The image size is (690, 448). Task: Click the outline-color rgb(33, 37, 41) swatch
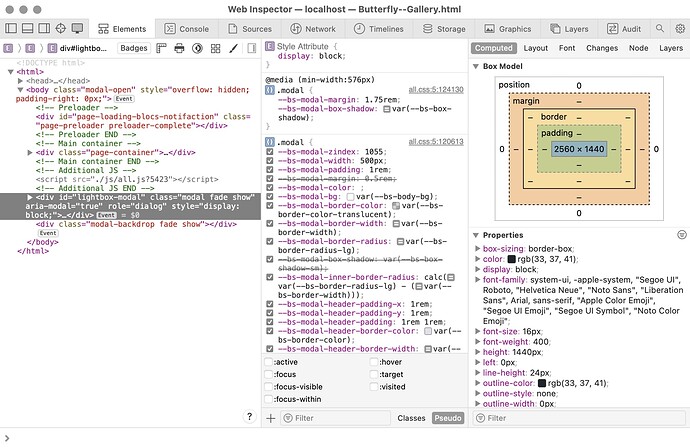[542, 384]
